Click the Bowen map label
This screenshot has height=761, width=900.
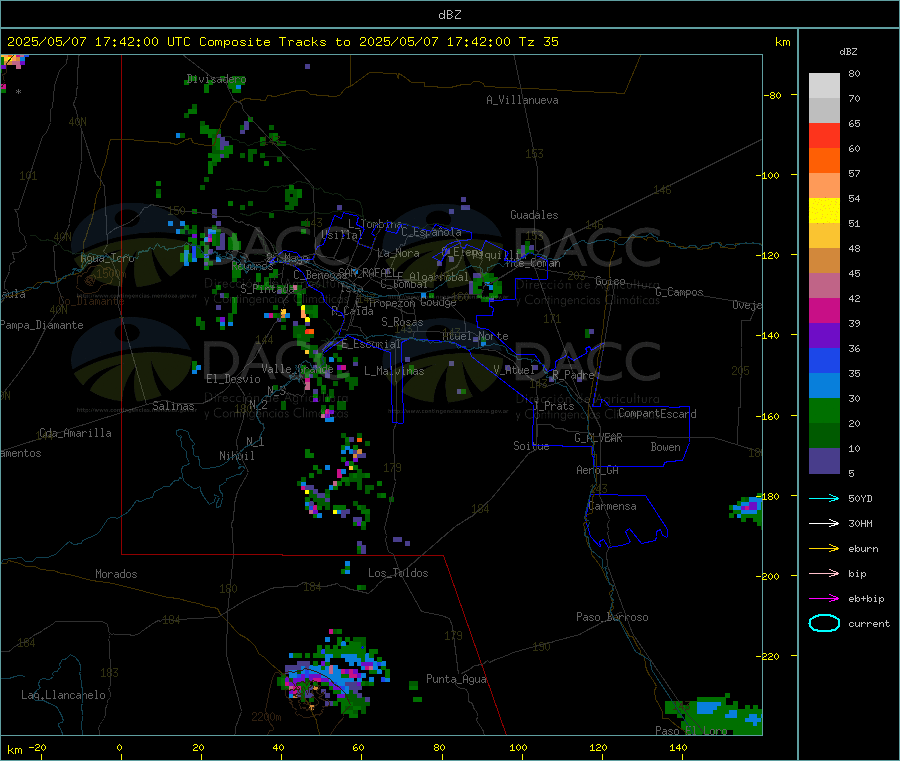point(665,447)
